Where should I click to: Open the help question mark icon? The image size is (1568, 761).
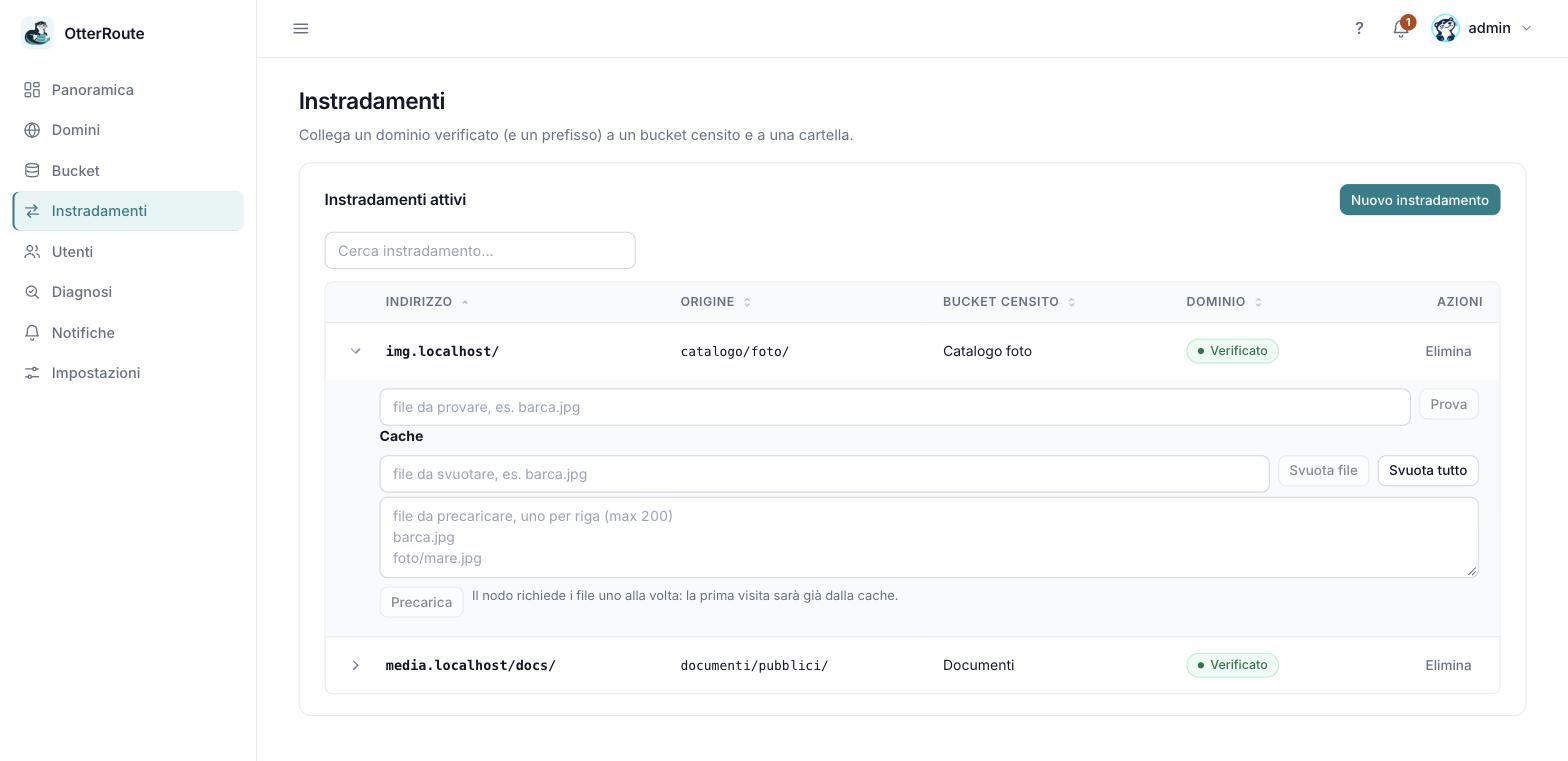[1359, 28]
